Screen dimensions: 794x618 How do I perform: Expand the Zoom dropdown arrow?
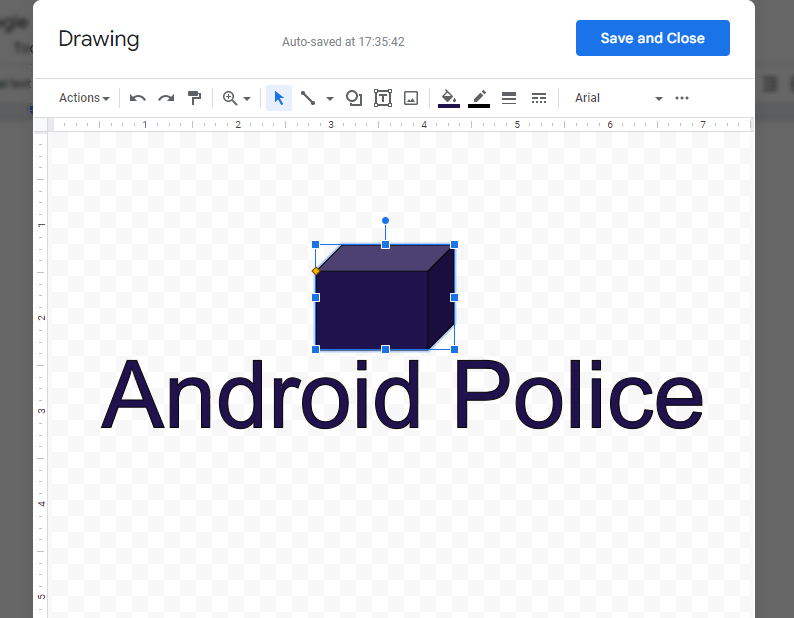(247, 98)
